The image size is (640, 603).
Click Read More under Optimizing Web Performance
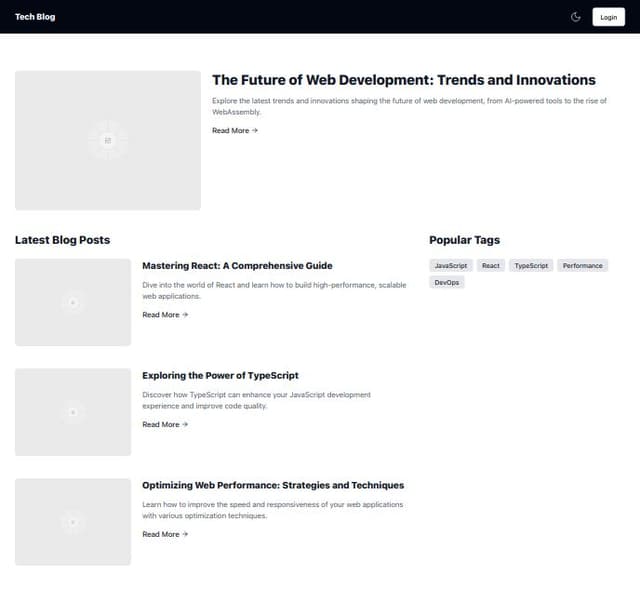(x=165, y=535)
